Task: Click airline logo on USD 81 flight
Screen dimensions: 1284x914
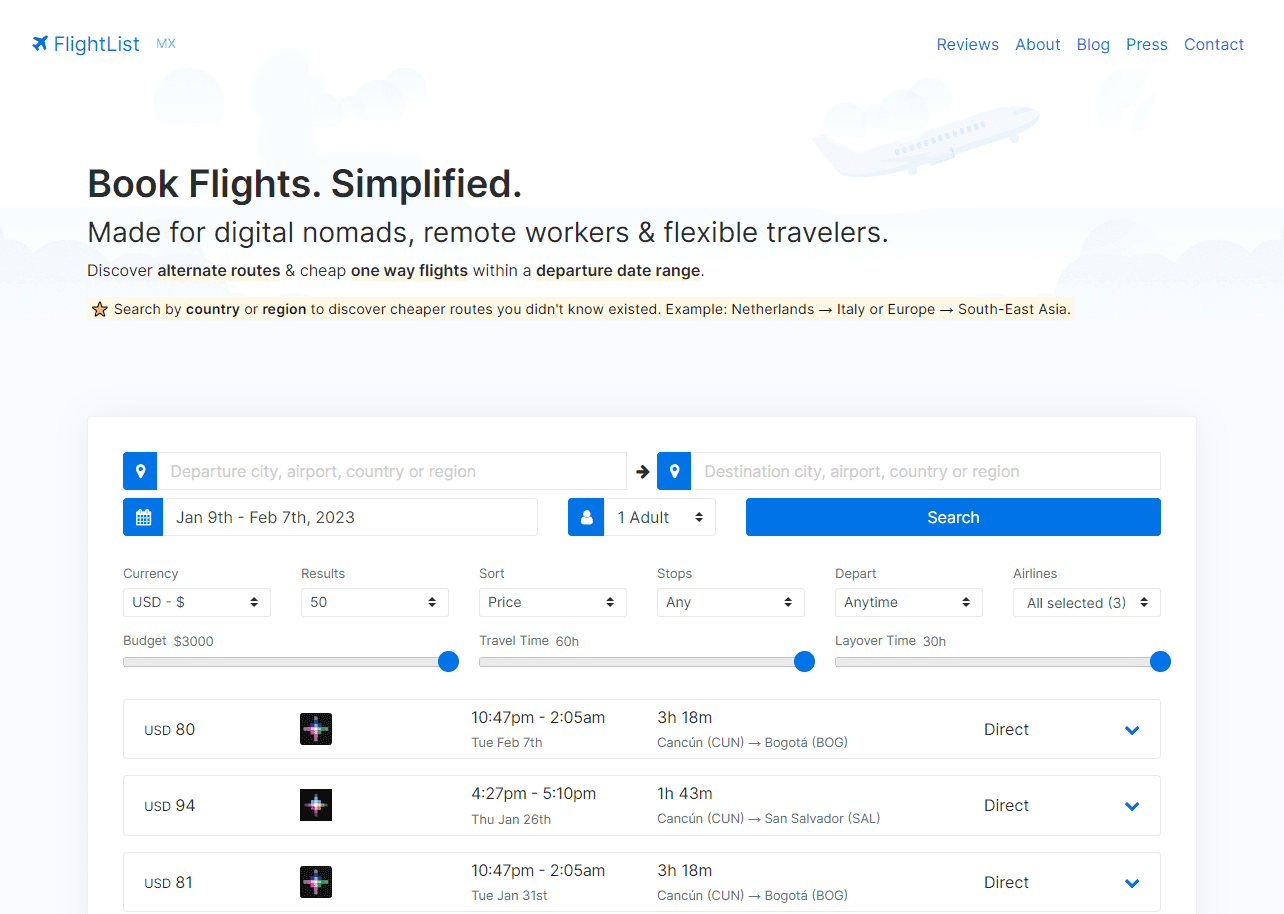Action: pyautogui.click(x=316, y=882)
